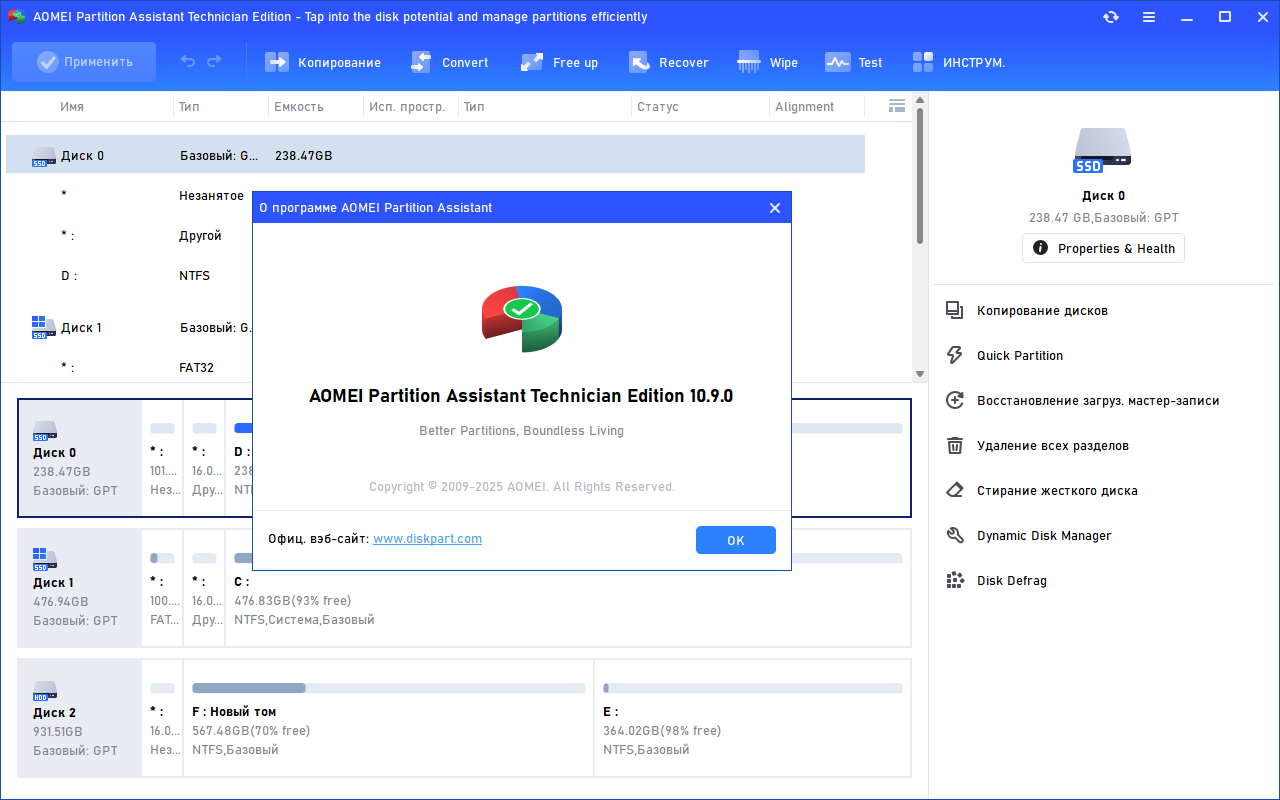Click the Properties & Health button
Image resolution: width=1280 pixels, height=800 pixels.
pos(1103,248)
